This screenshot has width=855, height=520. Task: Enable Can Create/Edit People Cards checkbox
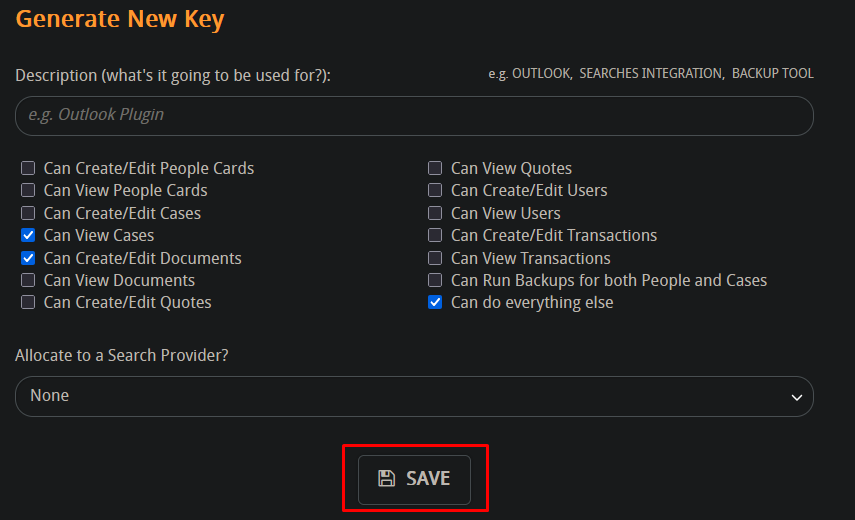tap(28, 168)
